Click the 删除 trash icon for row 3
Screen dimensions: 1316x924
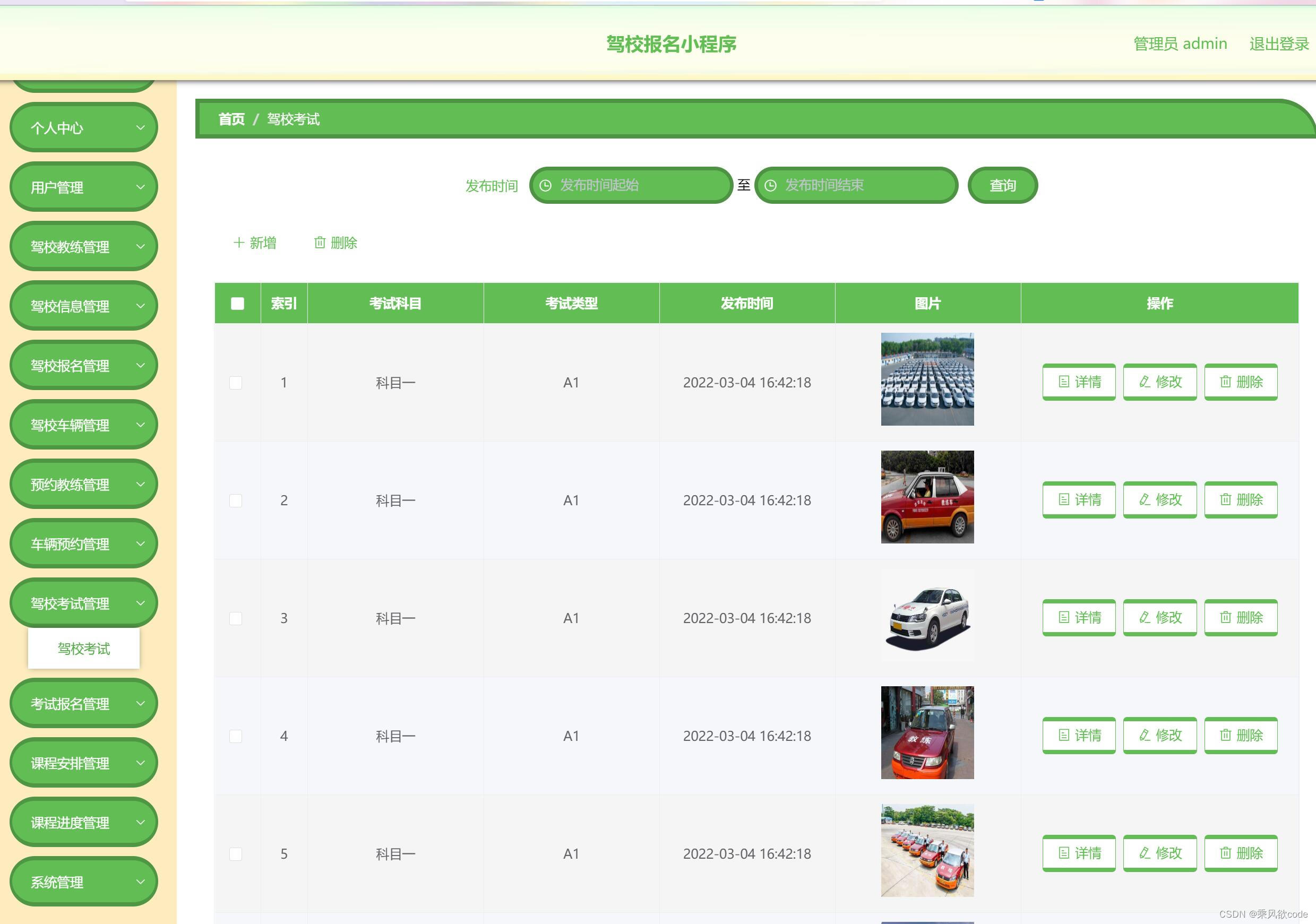(1225, 617)
